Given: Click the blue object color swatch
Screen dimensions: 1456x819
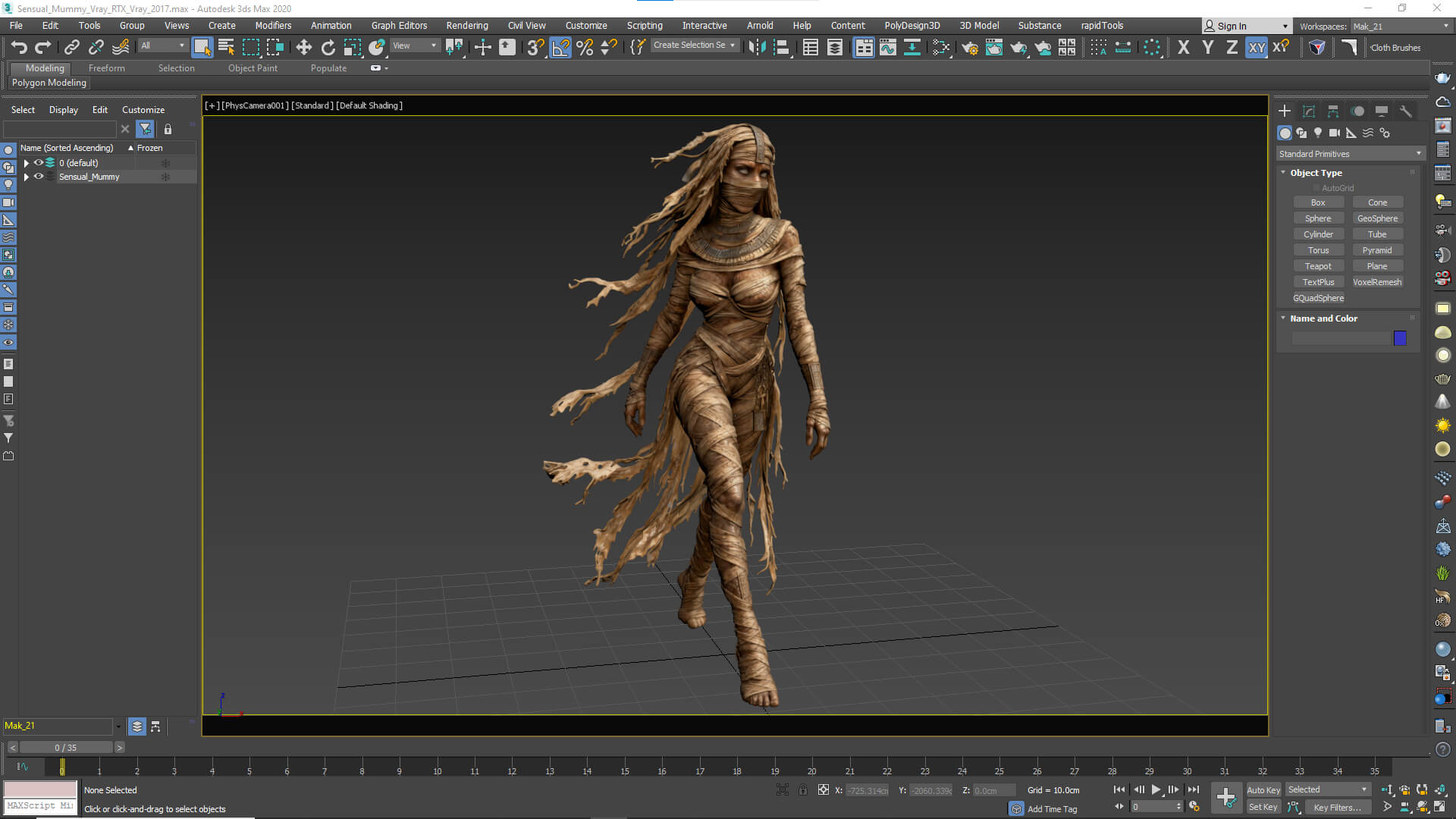Looking at the screenshot, I should (1400, 338).
